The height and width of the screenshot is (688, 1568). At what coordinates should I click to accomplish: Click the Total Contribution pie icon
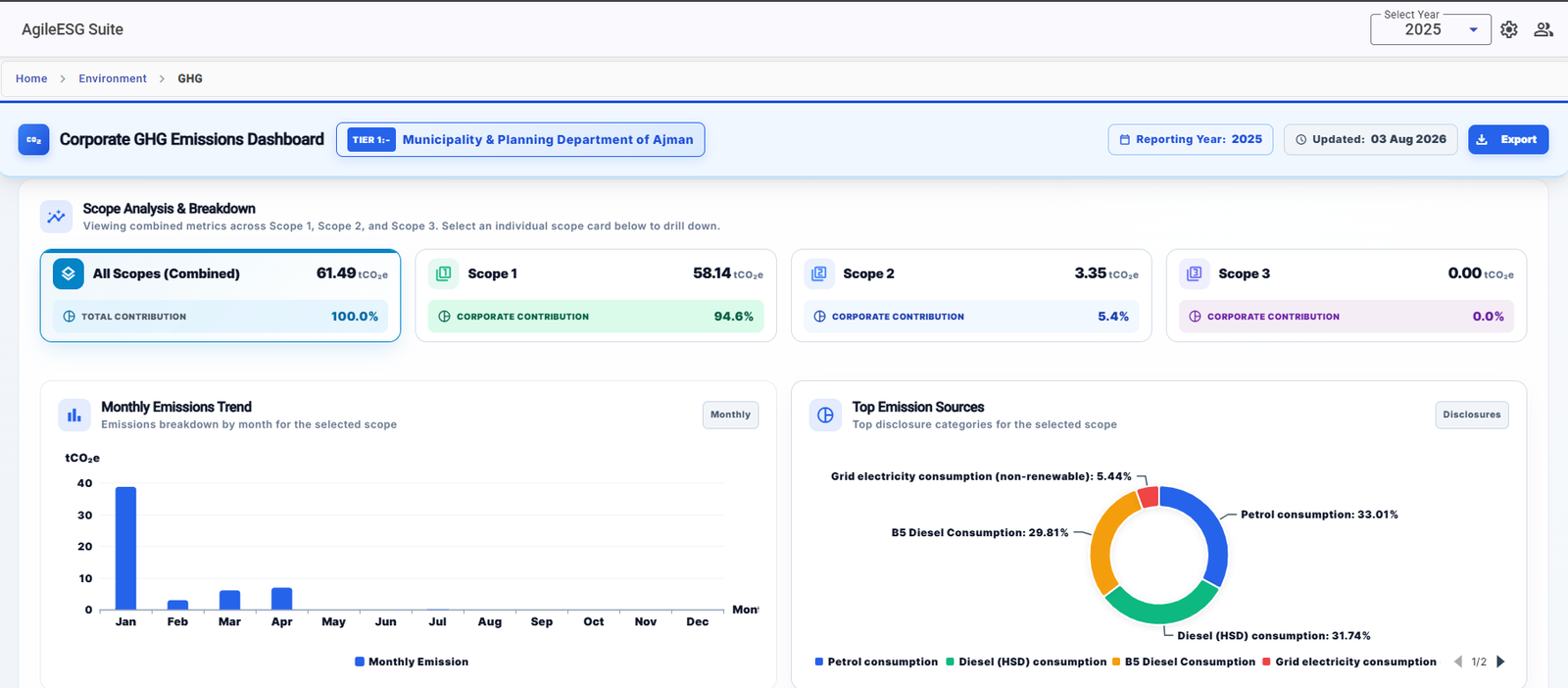[69, 317]
